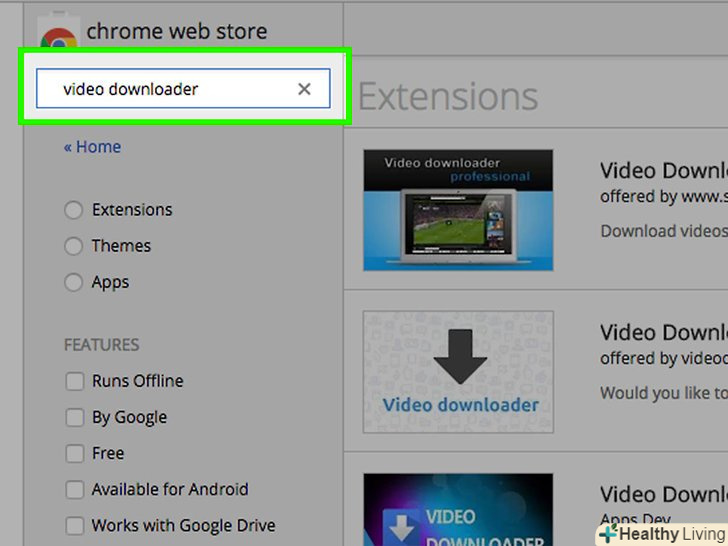Select the Themes radio button
The image size is (728, 546).
(73, 246)
